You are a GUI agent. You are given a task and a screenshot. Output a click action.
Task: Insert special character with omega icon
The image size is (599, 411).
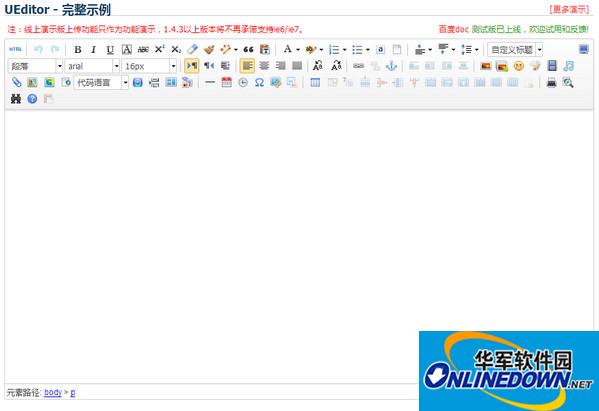[x=259, y=82]
